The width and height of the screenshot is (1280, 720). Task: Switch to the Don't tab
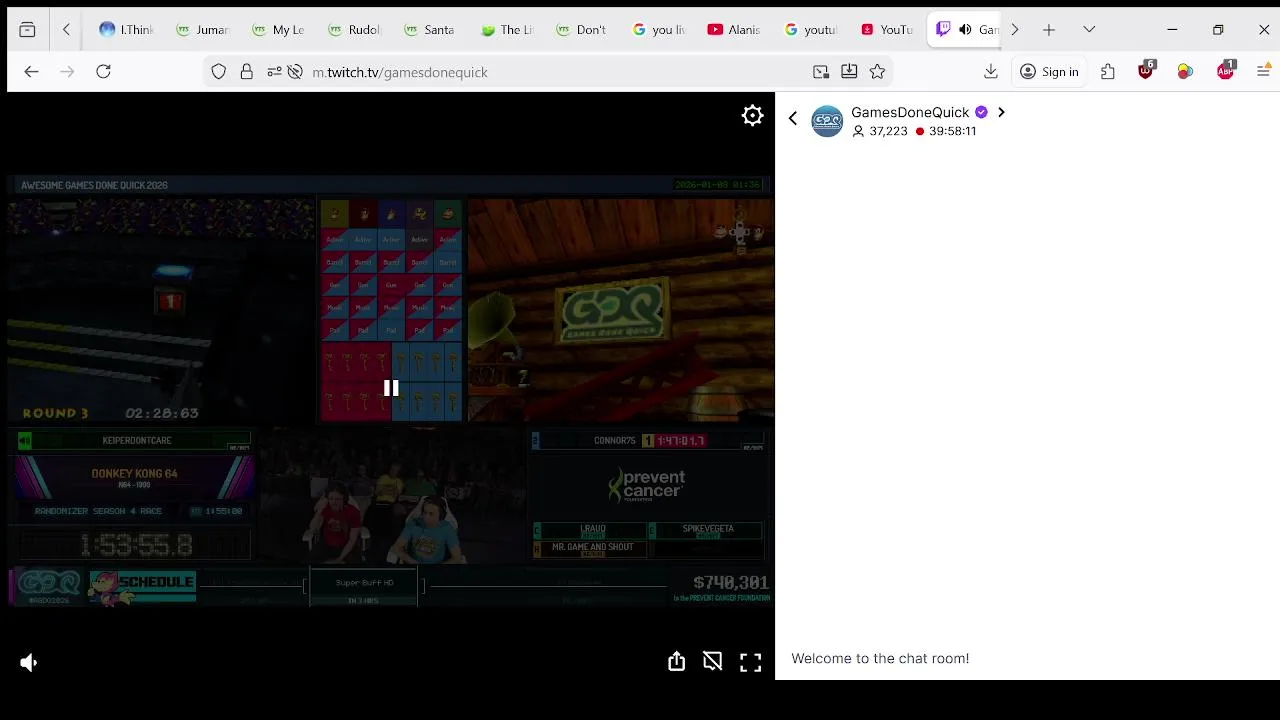[x=583, y=30]
